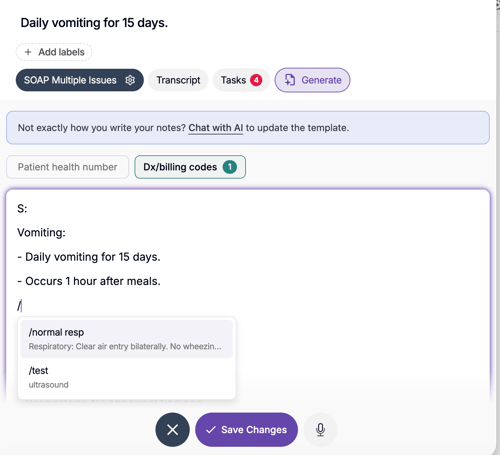
Task: Focus the Patient health number field
Action: coord(67,167)
